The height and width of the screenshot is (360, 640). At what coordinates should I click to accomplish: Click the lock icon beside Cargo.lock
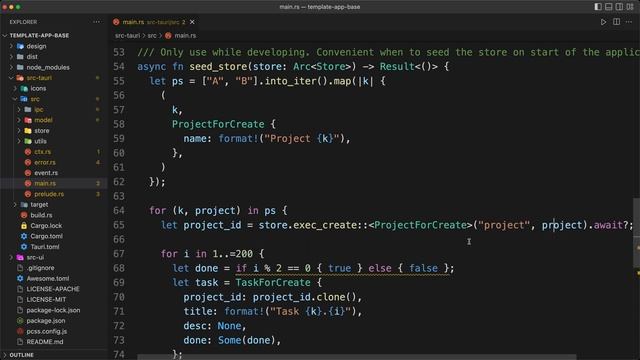[x=24, y=226]
